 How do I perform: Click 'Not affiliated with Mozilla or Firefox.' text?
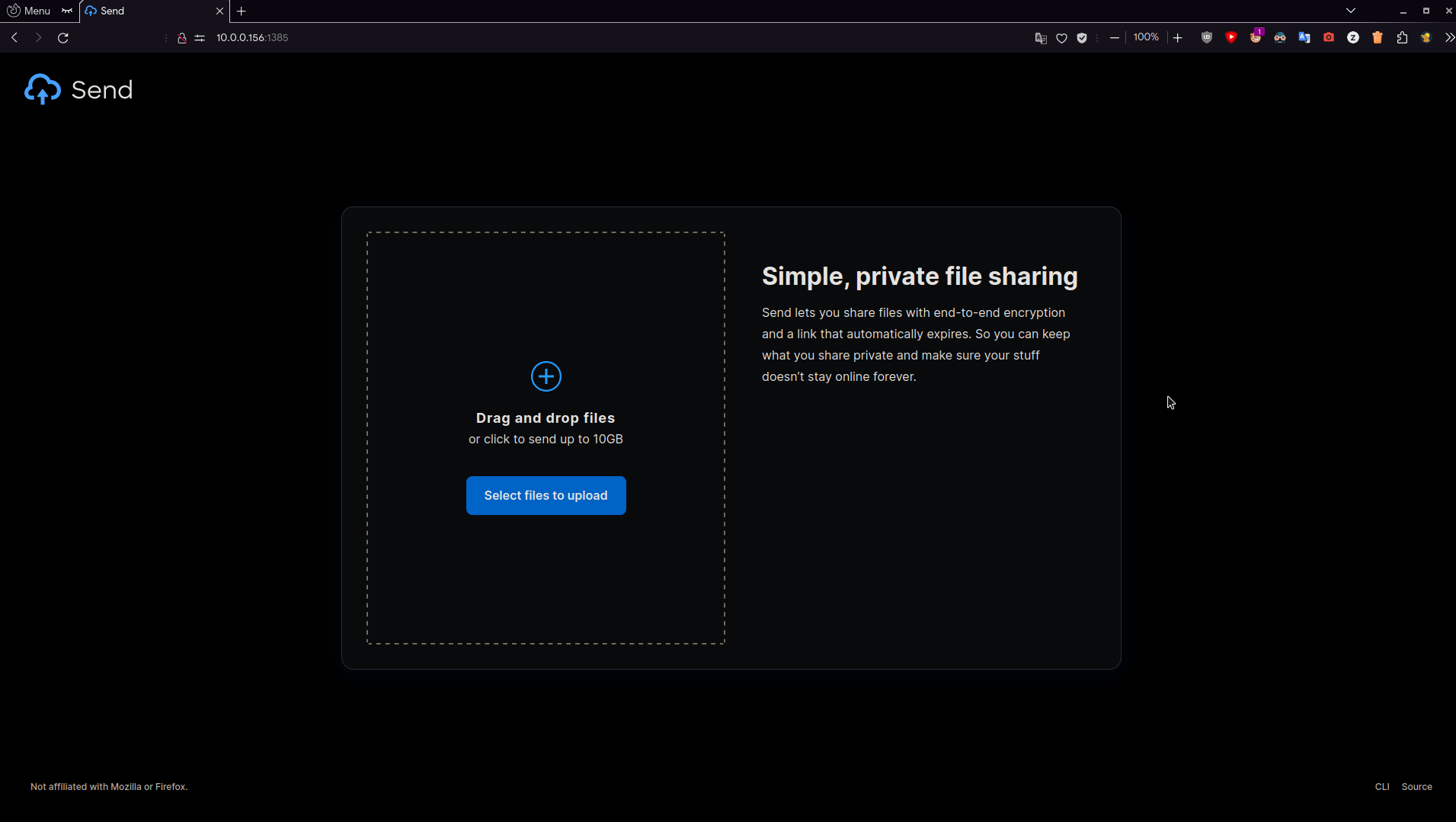pyautogui.click(x=109, y=786)
